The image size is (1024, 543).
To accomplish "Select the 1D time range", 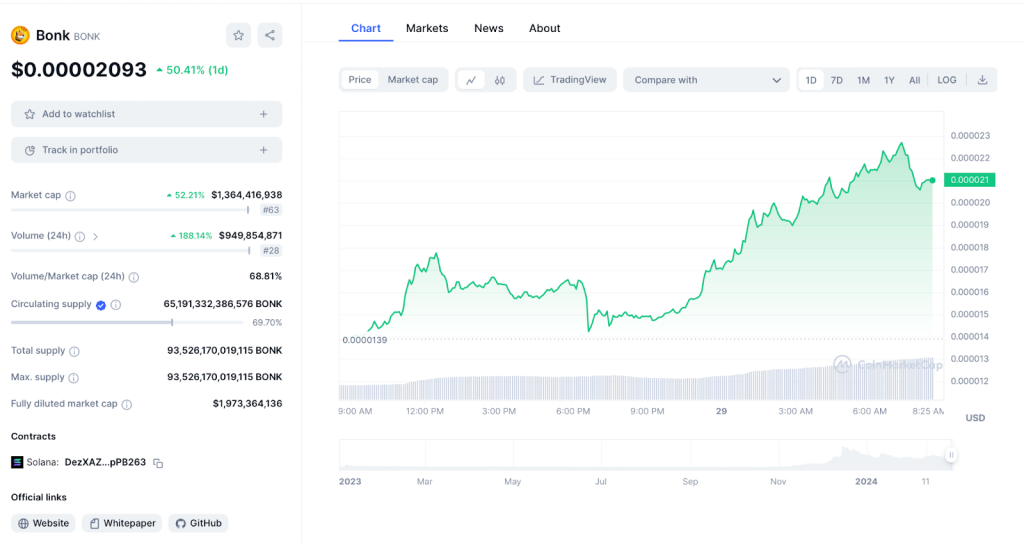I will coord(810,80).
